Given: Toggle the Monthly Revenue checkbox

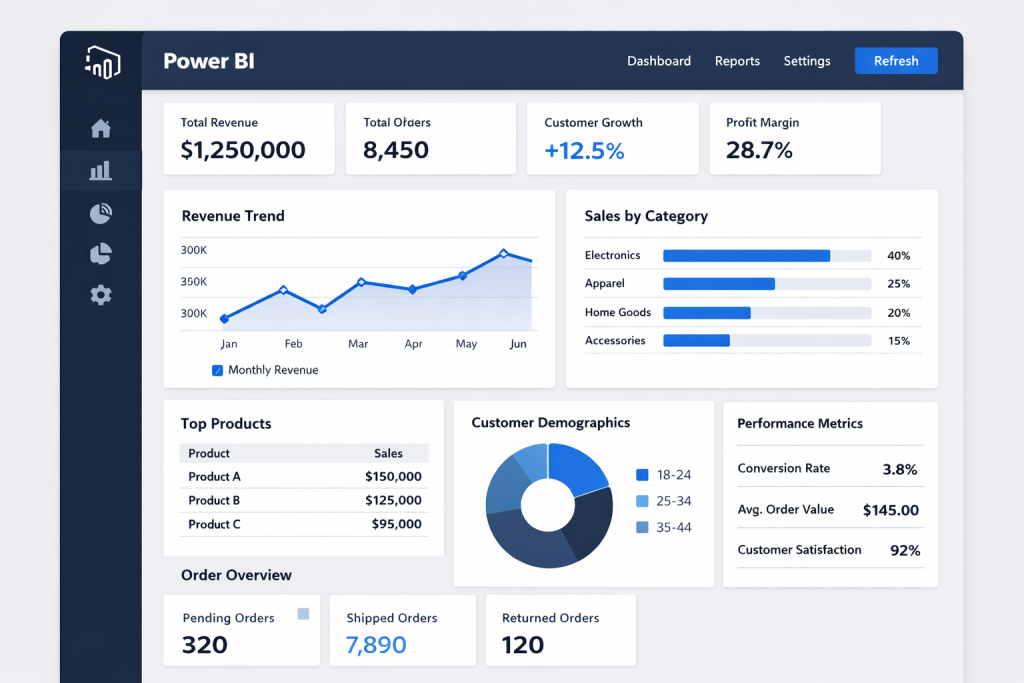Looking at the screenshot, I should (x=218, y=370).
